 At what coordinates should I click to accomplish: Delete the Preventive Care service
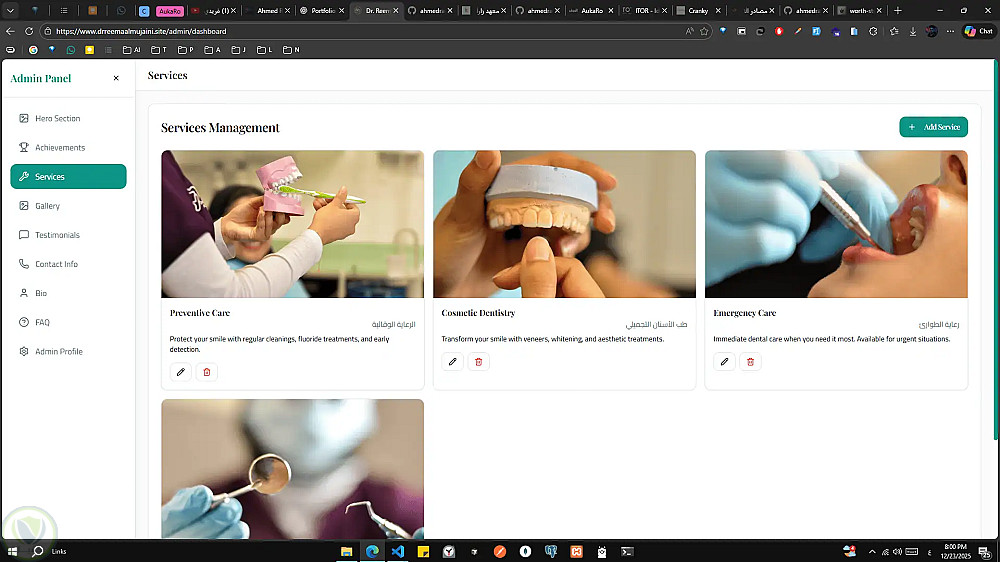[x=207, y=372]
